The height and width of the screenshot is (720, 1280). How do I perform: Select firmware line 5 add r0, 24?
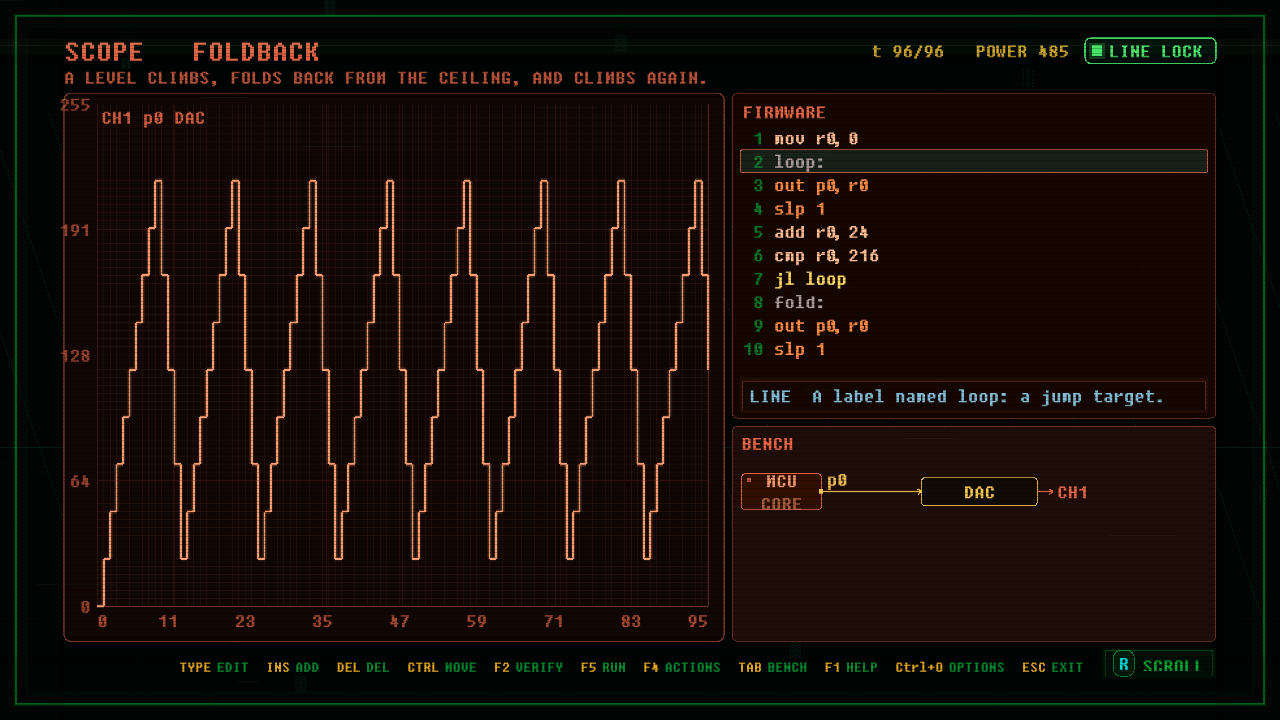coord(974,232)
